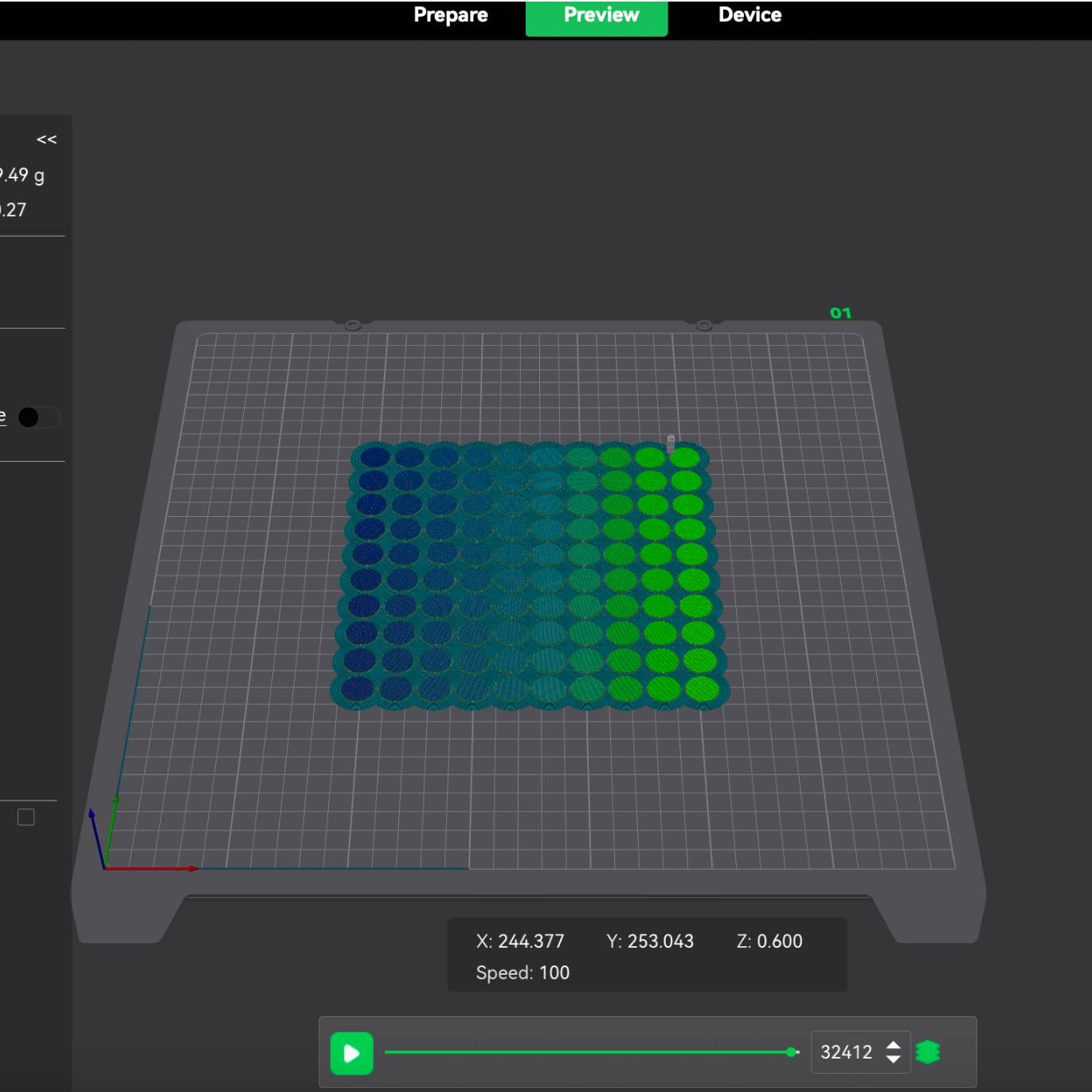The height and width of the screenshot is (1092, 1092).
Task: Click the green layers stack icon
Action: 927,1052
